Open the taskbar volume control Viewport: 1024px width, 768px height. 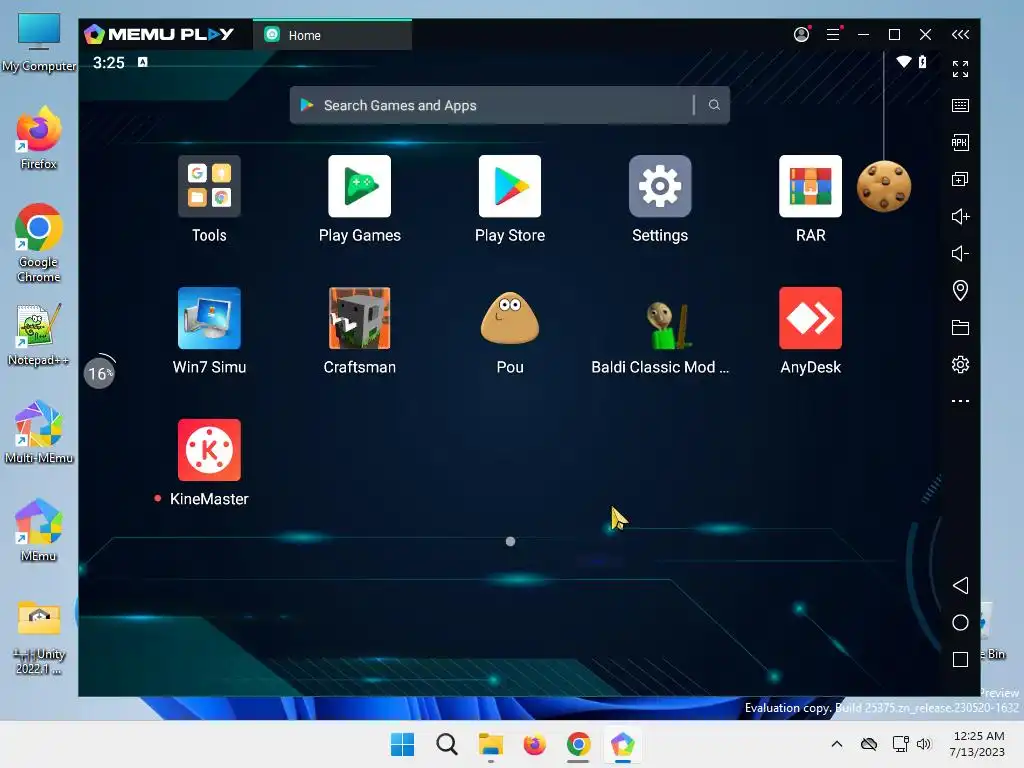click(923, 744)
